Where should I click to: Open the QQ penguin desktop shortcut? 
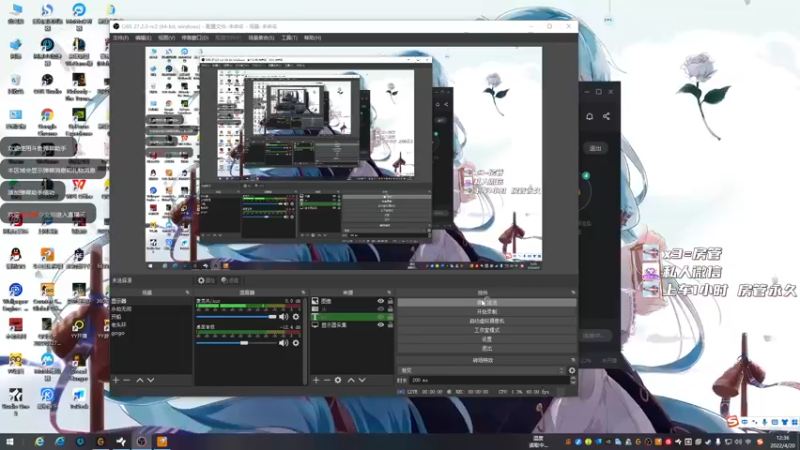[x=16, y=258]
